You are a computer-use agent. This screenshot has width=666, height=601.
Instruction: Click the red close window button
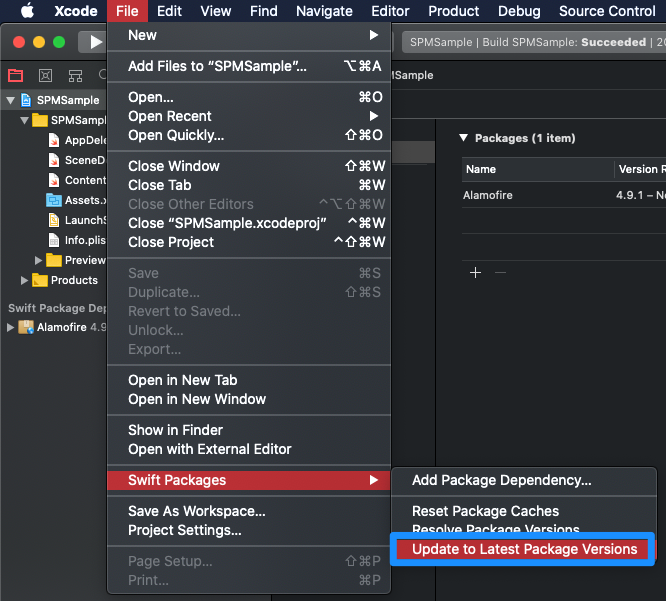point(19,42)
